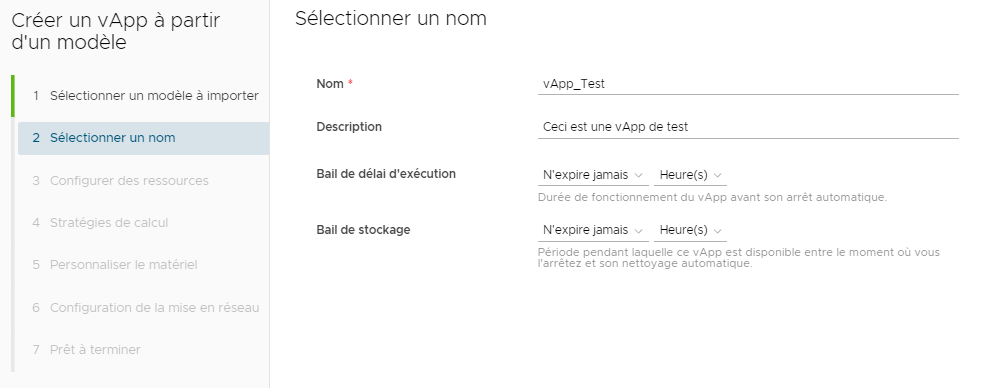This screenshot has width=989, height=388.
Task: Click chevron arrow of runtime lease duration
Action: (638, 175)
